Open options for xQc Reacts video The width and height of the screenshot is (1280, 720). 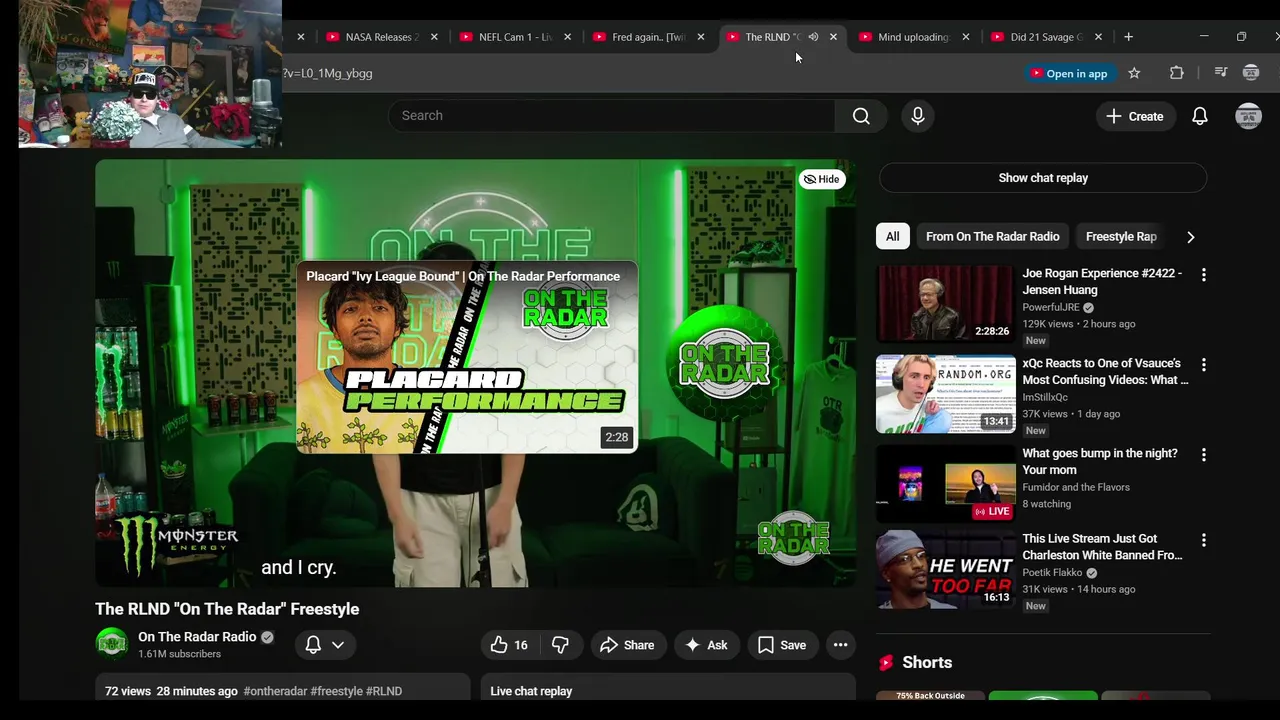coord(1203,365)
